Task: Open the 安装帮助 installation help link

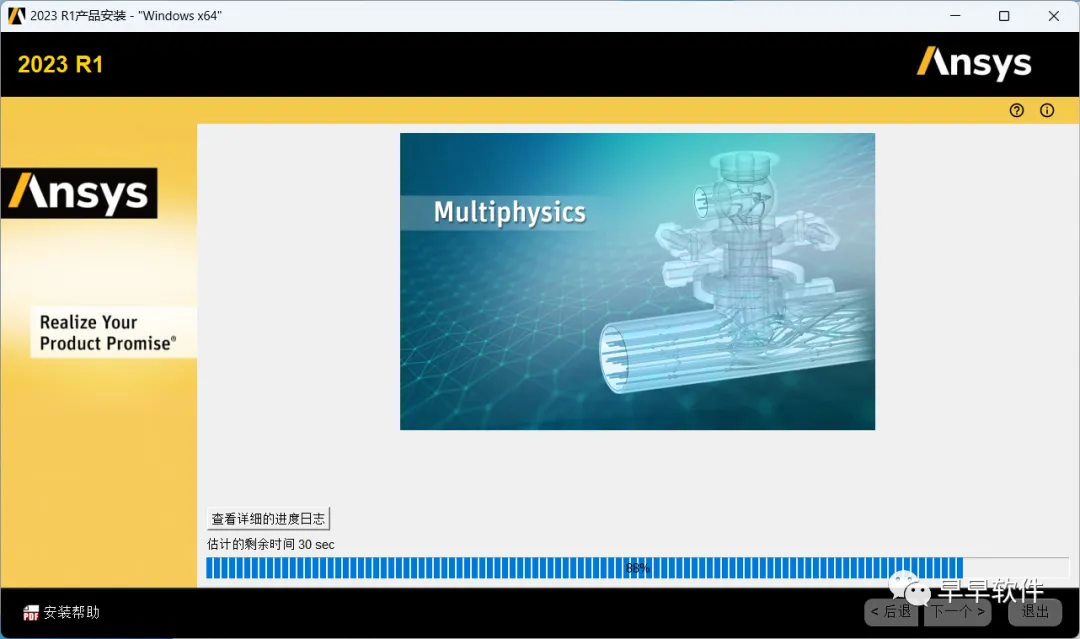Action: pos(72,612)
